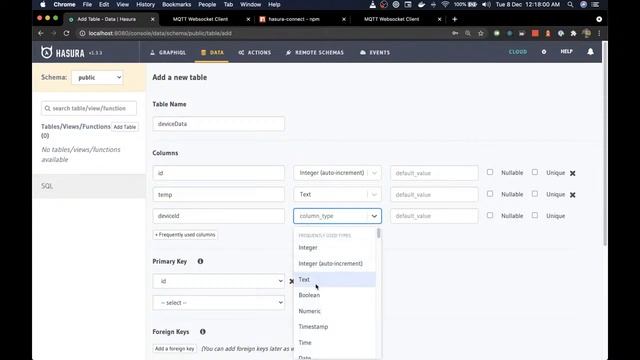Viewport: 640px width, 360px height.
Task: Choose Integer from type list
Action: pos(335,248)
